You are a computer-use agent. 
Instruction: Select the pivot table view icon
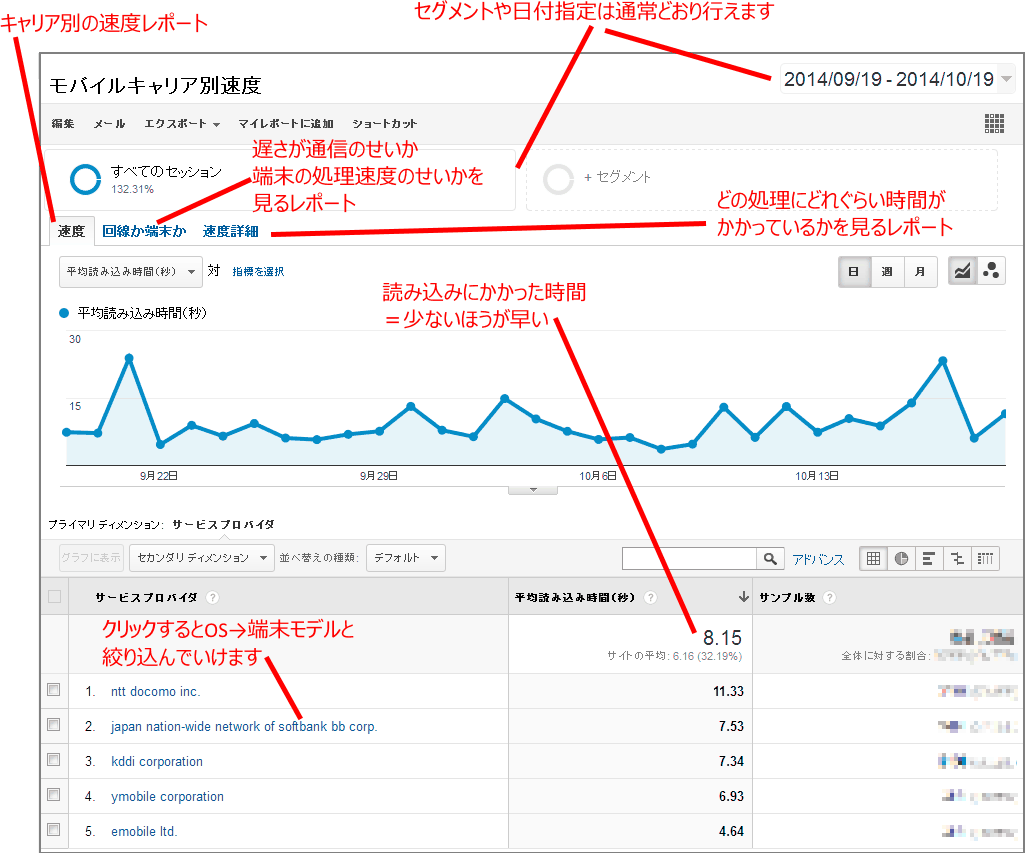point(985,559)
